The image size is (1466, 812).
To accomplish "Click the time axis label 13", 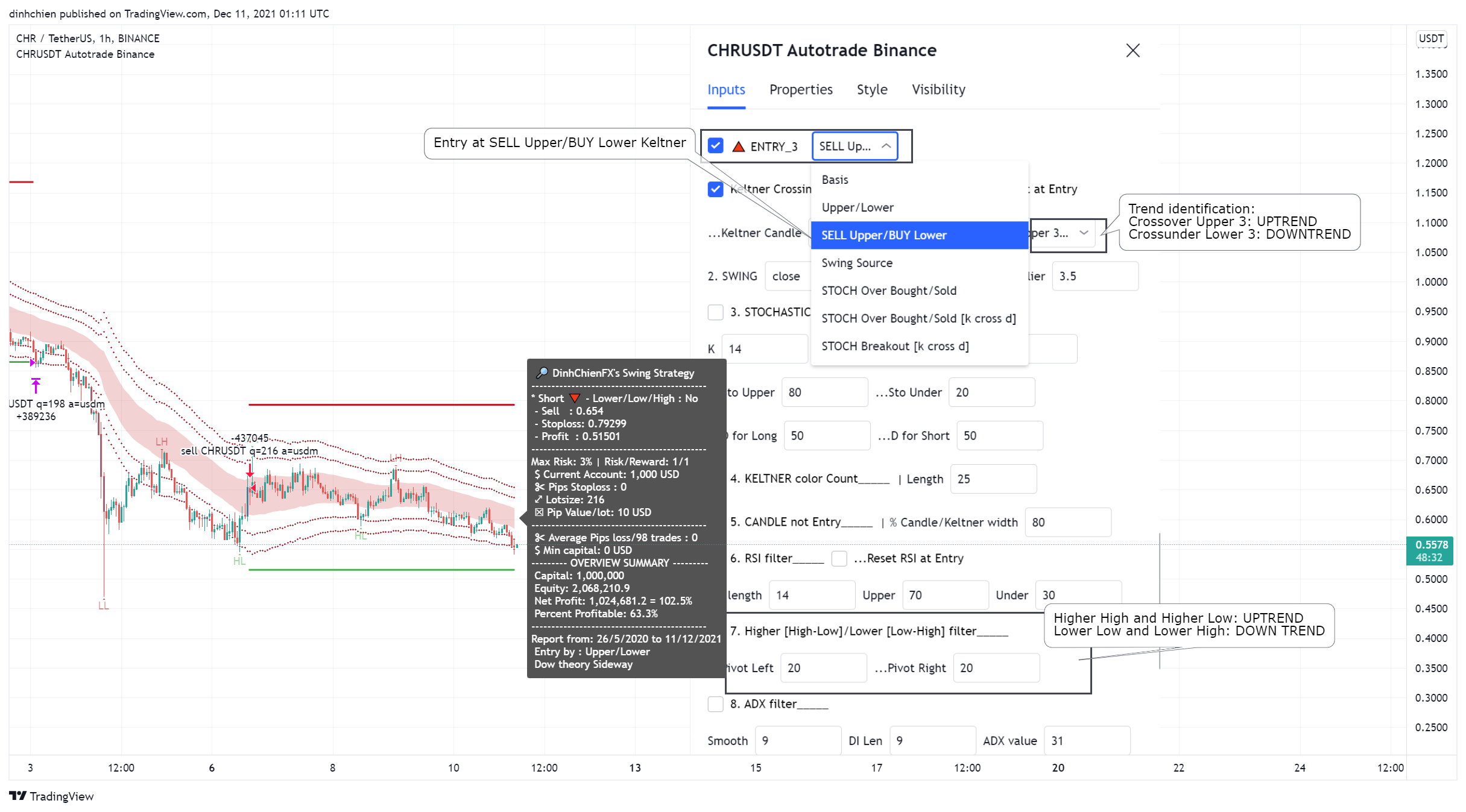I will click(635, 768).
